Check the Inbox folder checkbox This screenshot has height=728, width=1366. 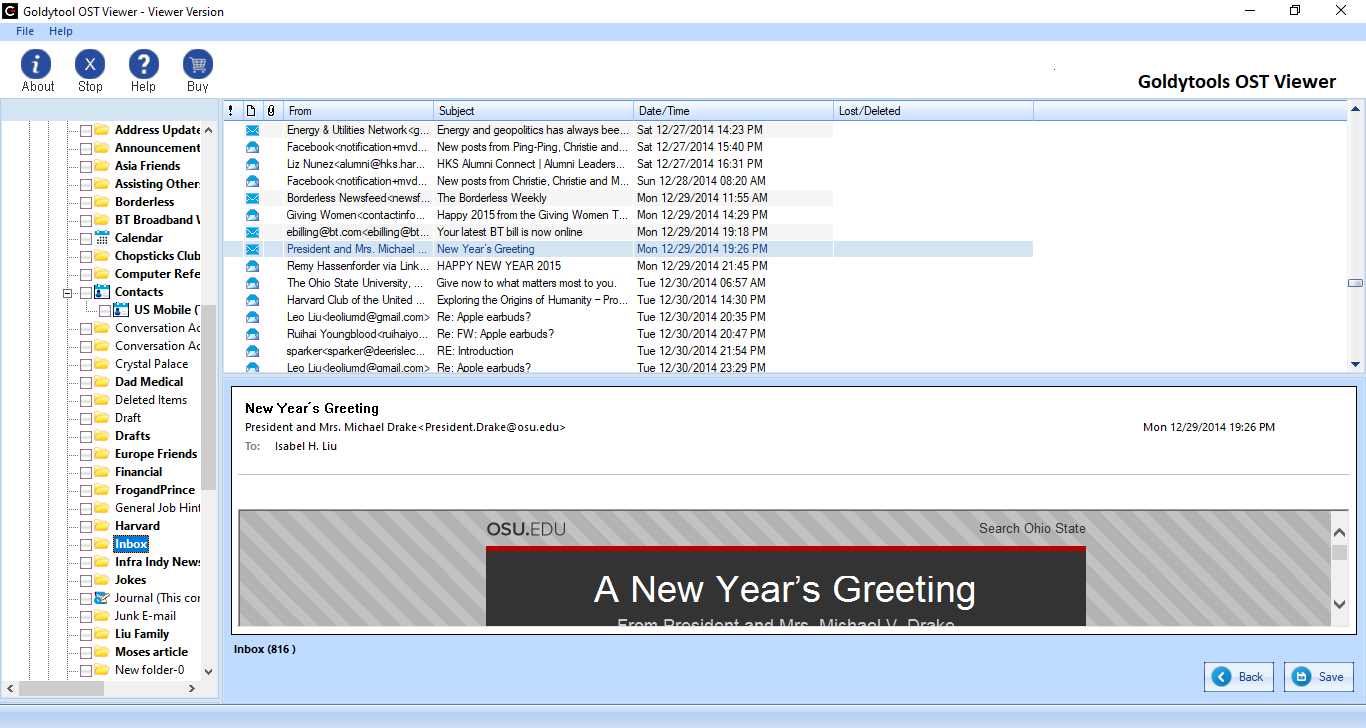86,545
